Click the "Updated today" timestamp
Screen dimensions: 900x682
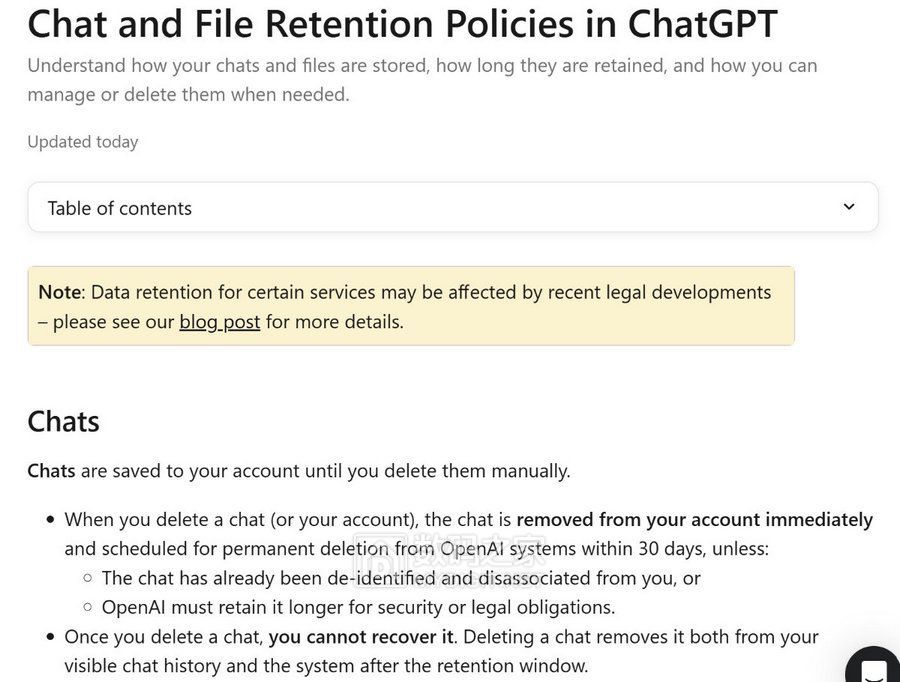click(82, 142)
